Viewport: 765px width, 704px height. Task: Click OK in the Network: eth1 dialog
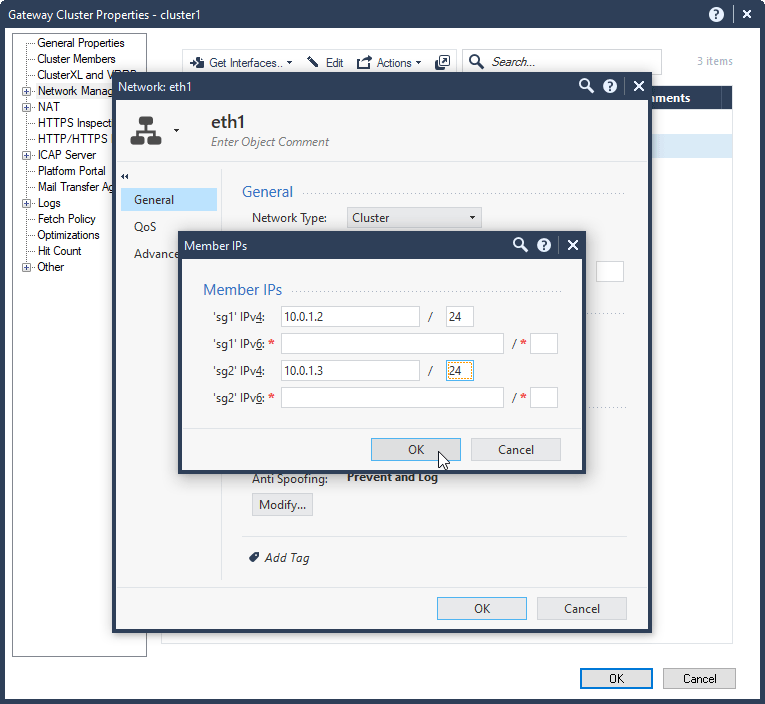tap(482, 608)
